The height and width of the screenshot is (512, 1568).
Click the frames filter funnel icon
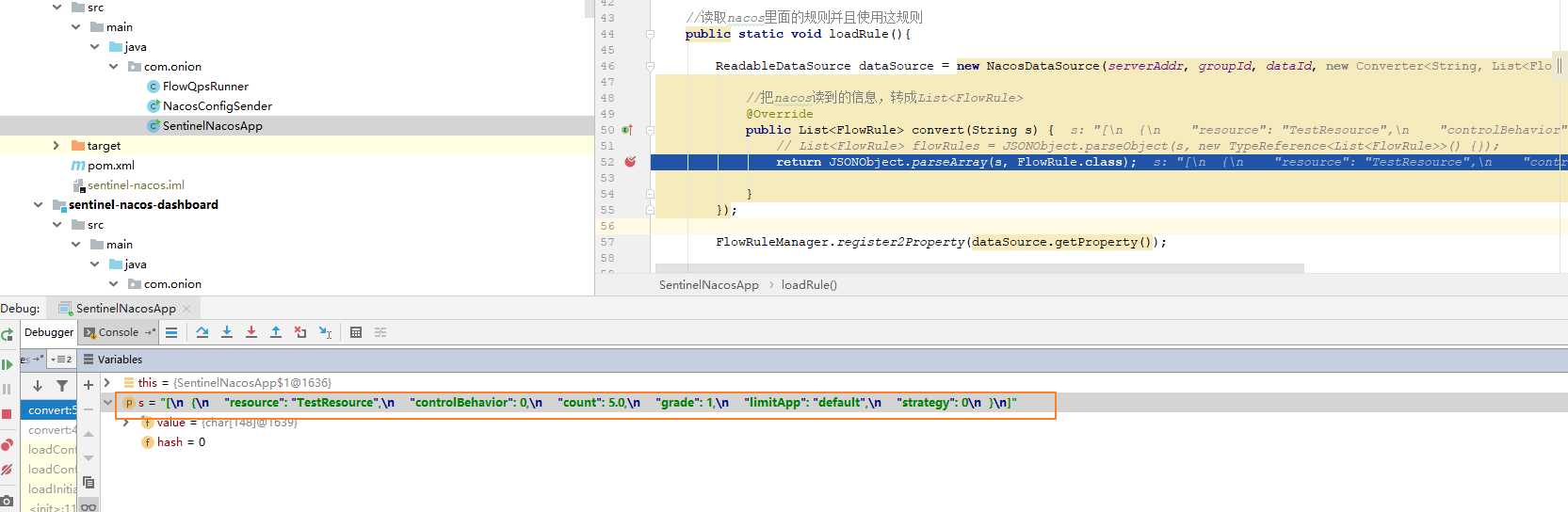[62, 386]
